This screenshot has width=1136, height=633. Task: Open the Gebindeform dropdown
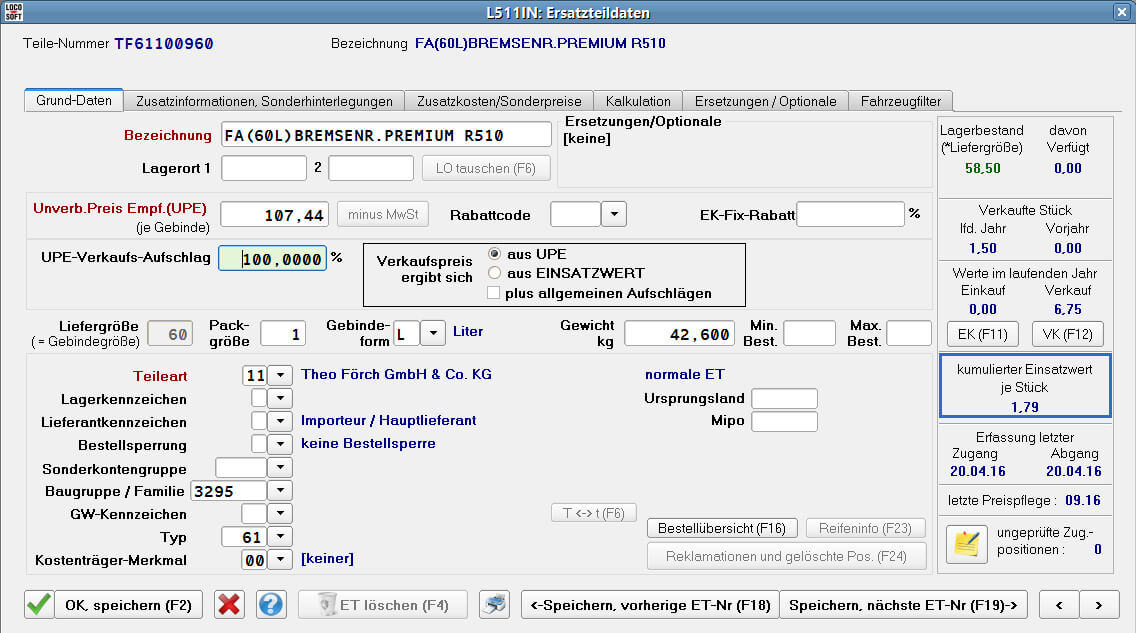click(432, 333)
